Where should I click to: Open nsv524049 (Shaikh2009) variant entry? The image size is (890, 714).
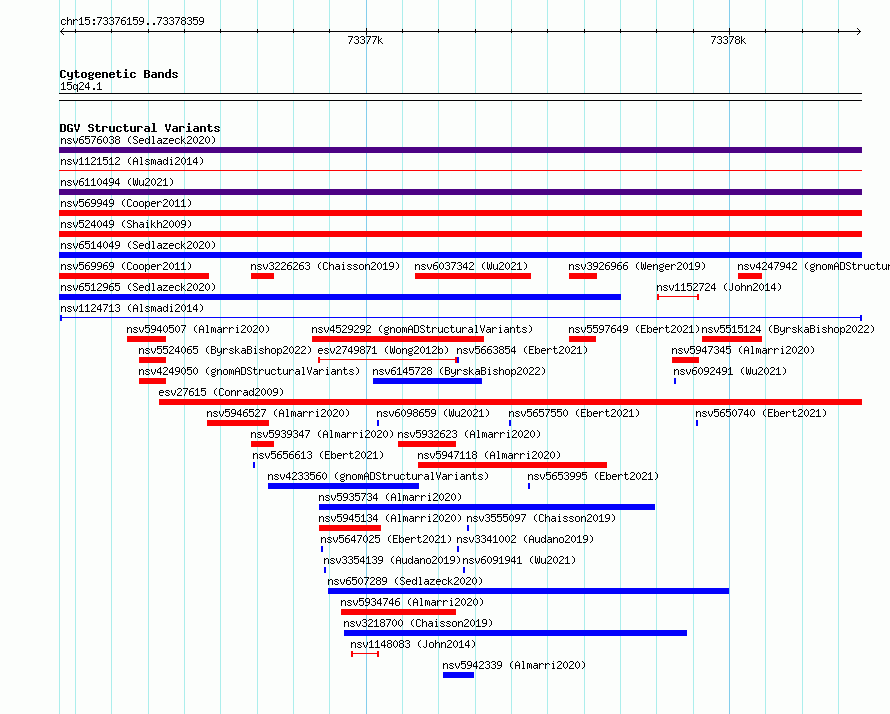coord(126,224)
